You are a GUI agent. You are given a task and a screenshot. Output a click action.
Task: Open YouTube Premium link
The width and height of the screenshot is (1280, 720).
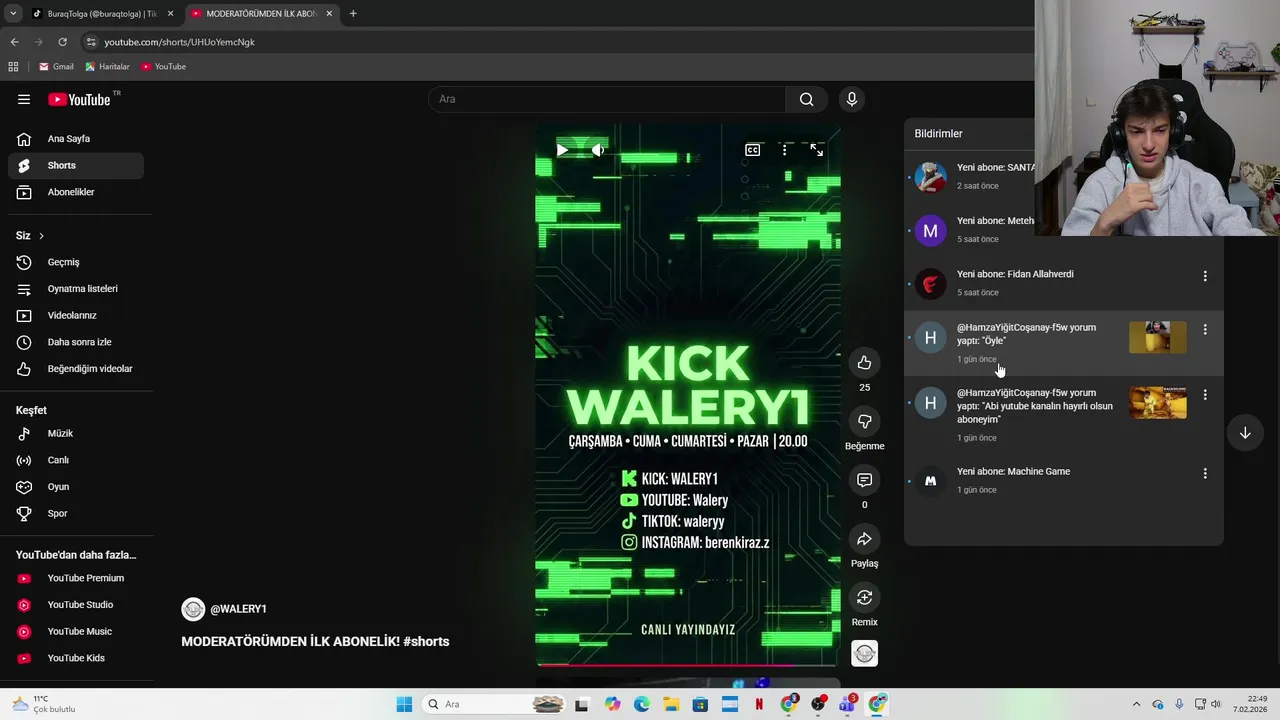tap(76, 578)
